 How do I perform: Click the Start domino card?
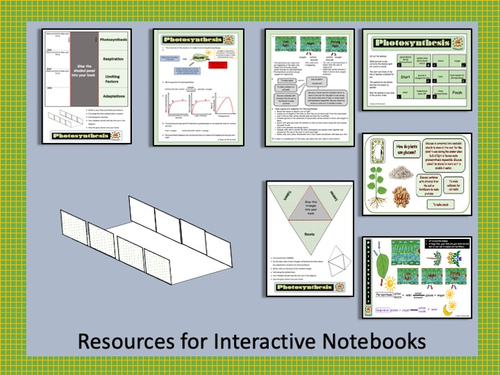(405, 77)
